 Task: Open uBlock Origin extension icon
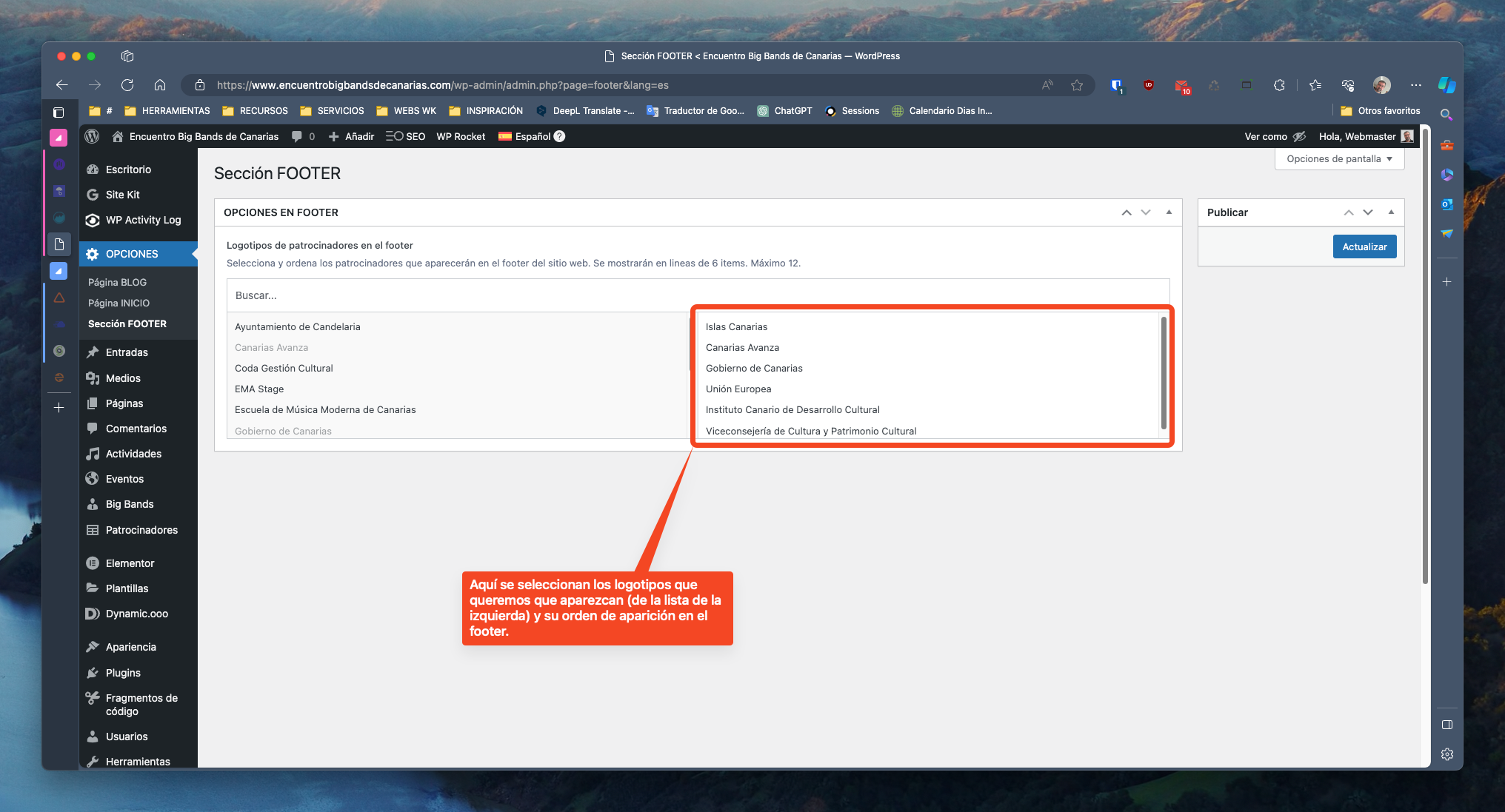(1149, 85)
